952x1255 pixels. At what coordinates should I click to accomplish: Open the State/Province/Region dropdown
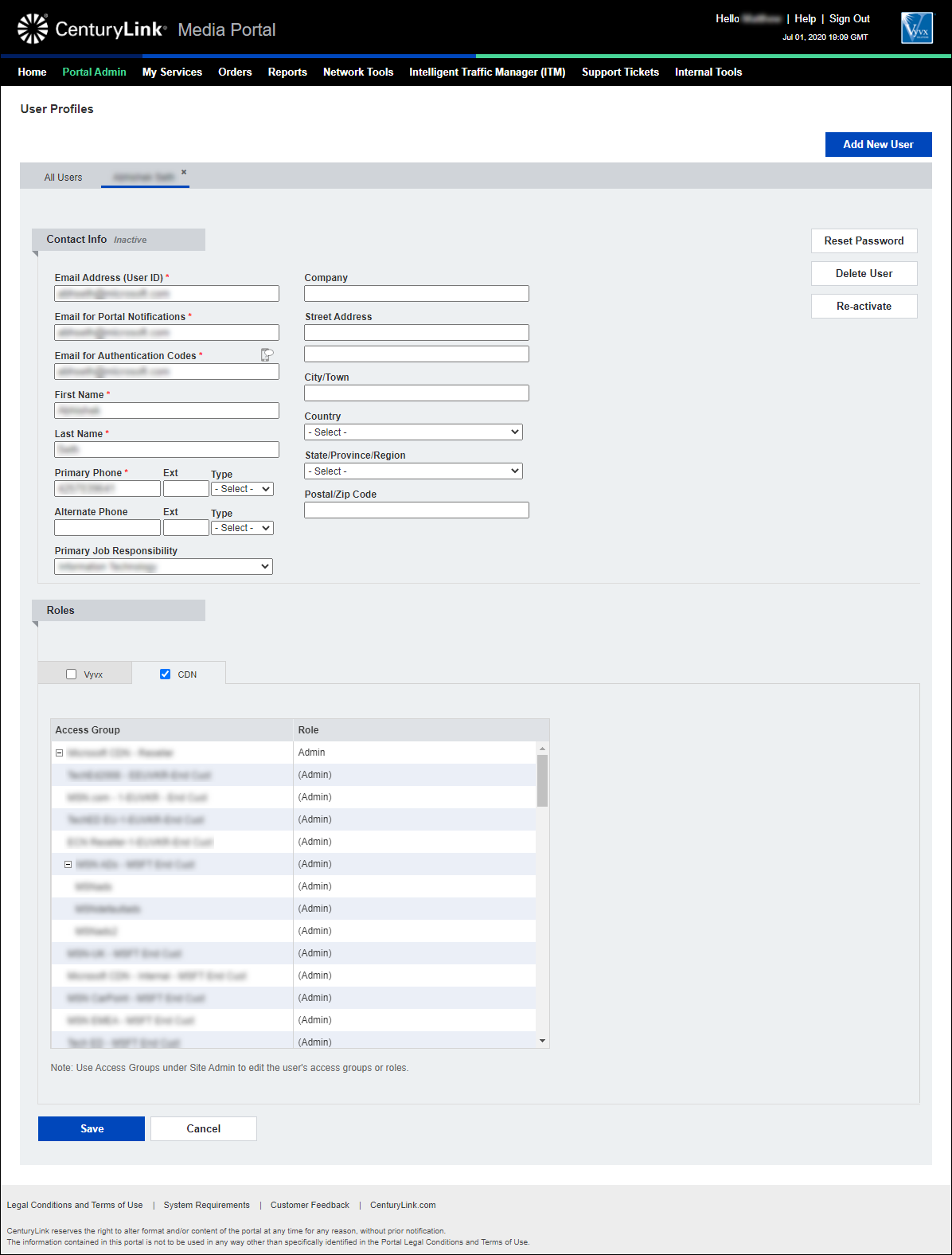click(413, 471)
